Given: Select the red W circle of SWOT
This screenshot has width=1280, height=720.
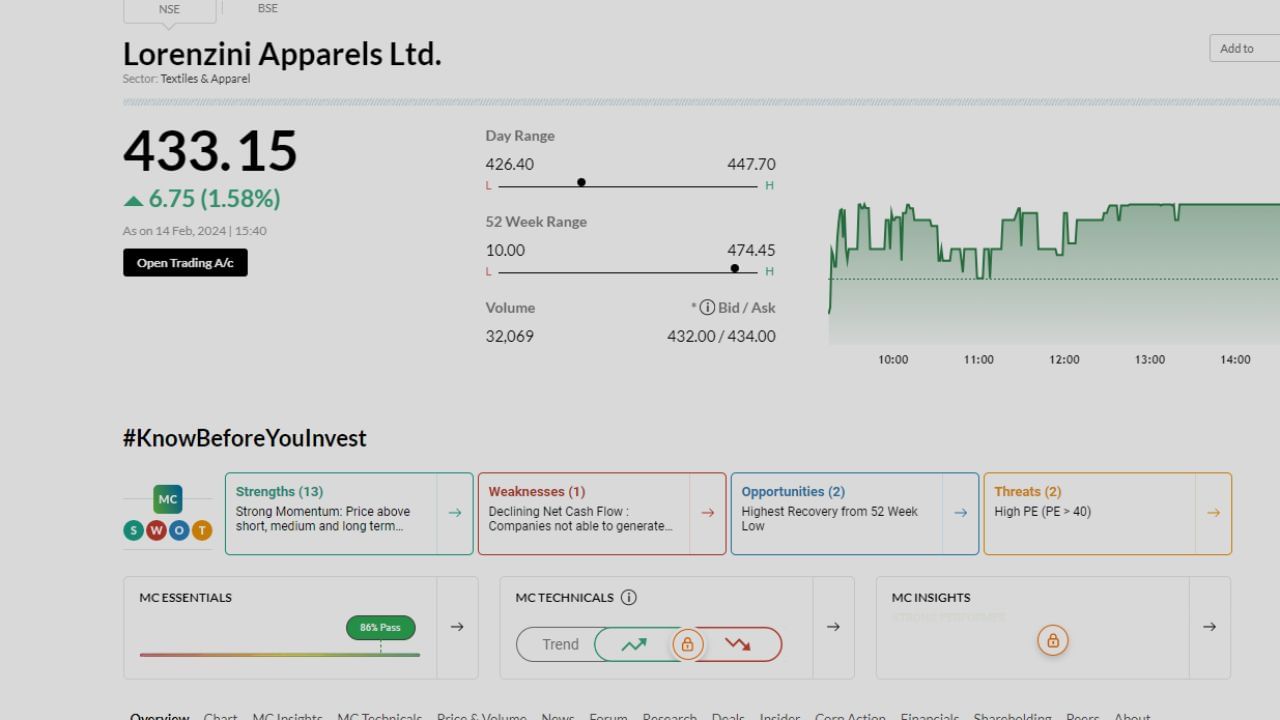Looking at the screenshot, I should [156, 531].
